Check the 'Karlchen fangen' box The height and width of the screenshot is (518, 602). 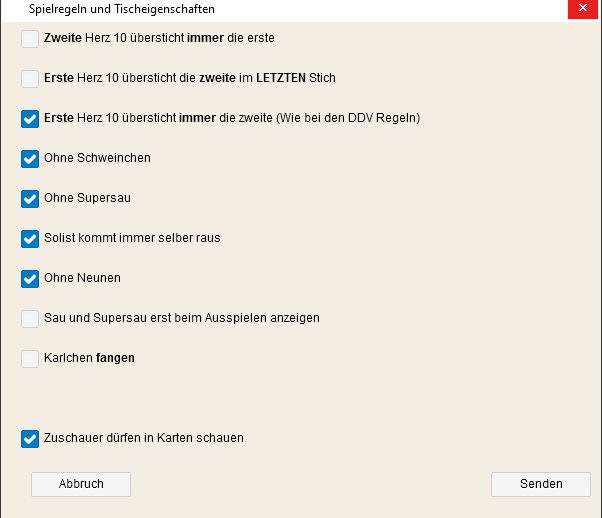coord(30,359)
